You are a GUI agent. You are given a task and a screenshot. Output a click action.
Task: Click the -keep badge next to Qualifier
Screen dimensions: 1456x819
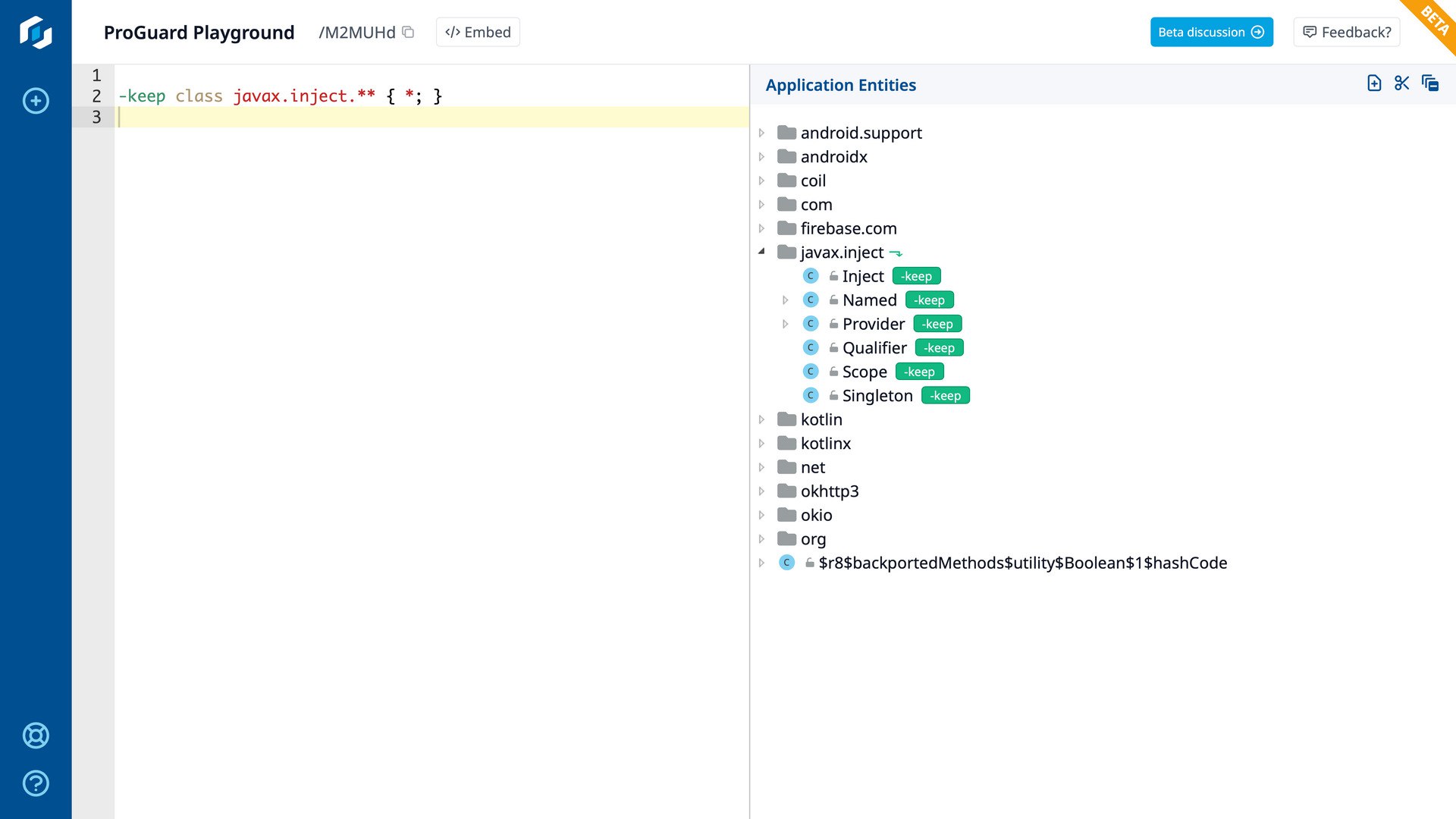pos(939,348)
